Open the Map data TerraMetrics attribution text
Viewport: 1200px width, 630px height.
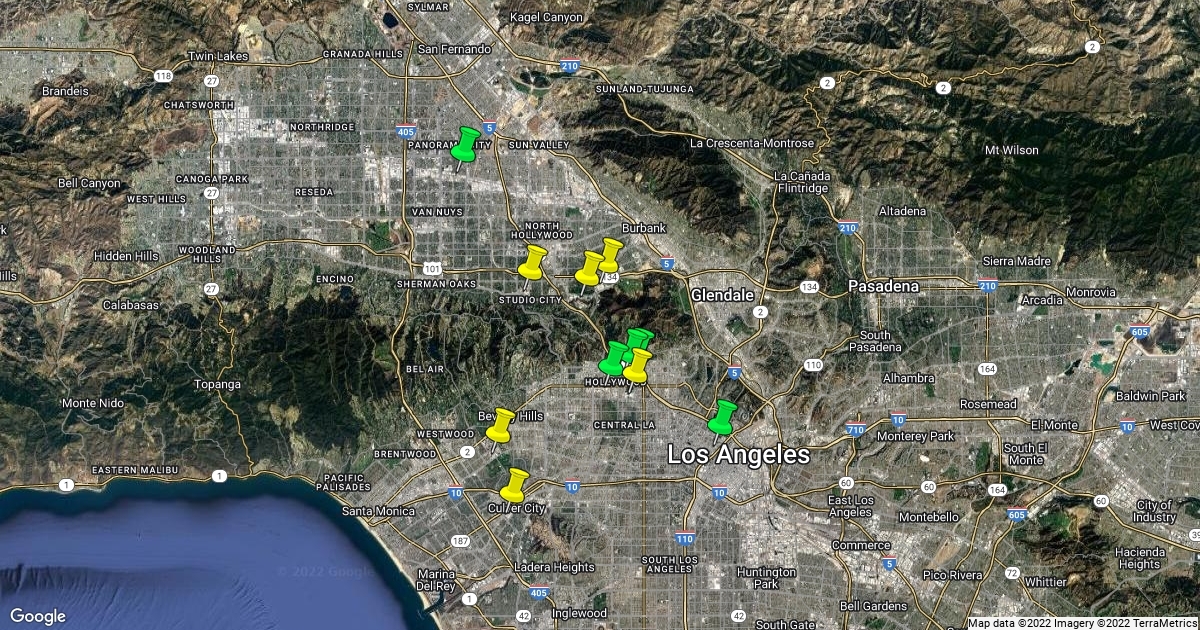tap(1082, 623)
